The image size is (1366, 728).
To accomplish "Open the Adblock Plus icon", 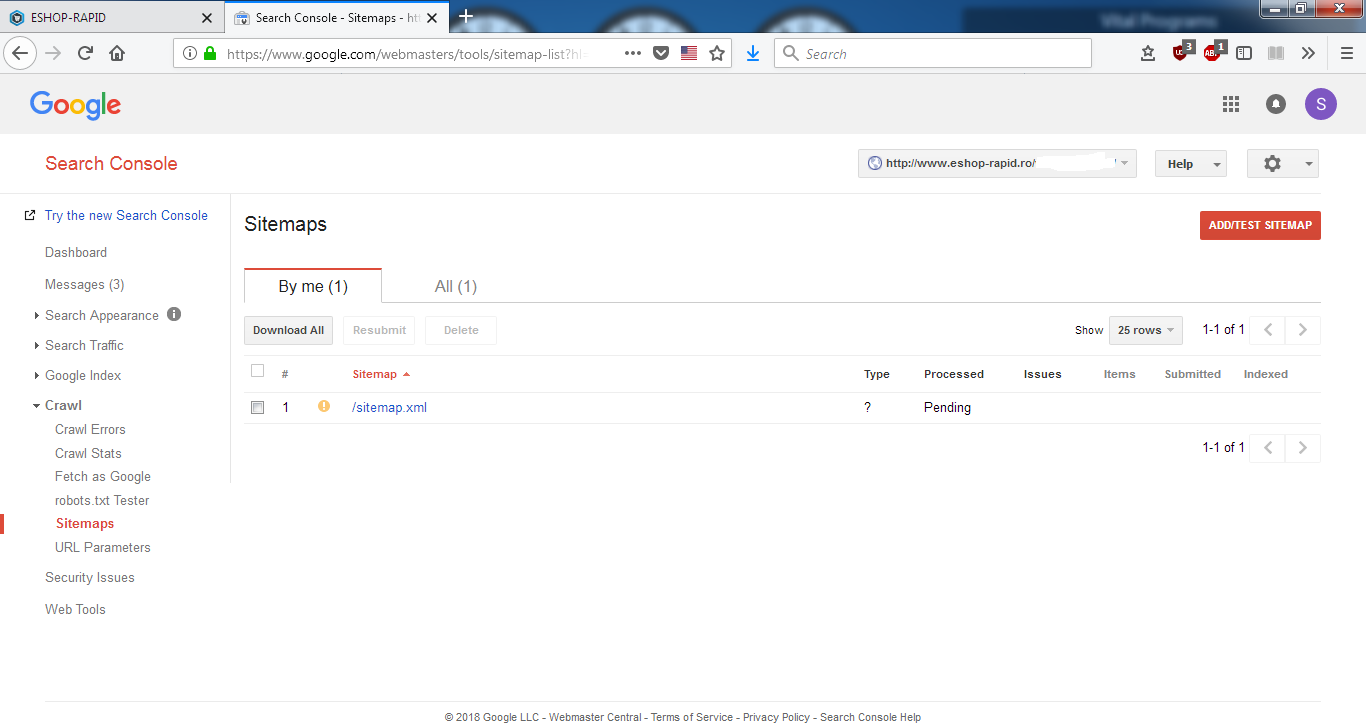I will (1213, 53).
